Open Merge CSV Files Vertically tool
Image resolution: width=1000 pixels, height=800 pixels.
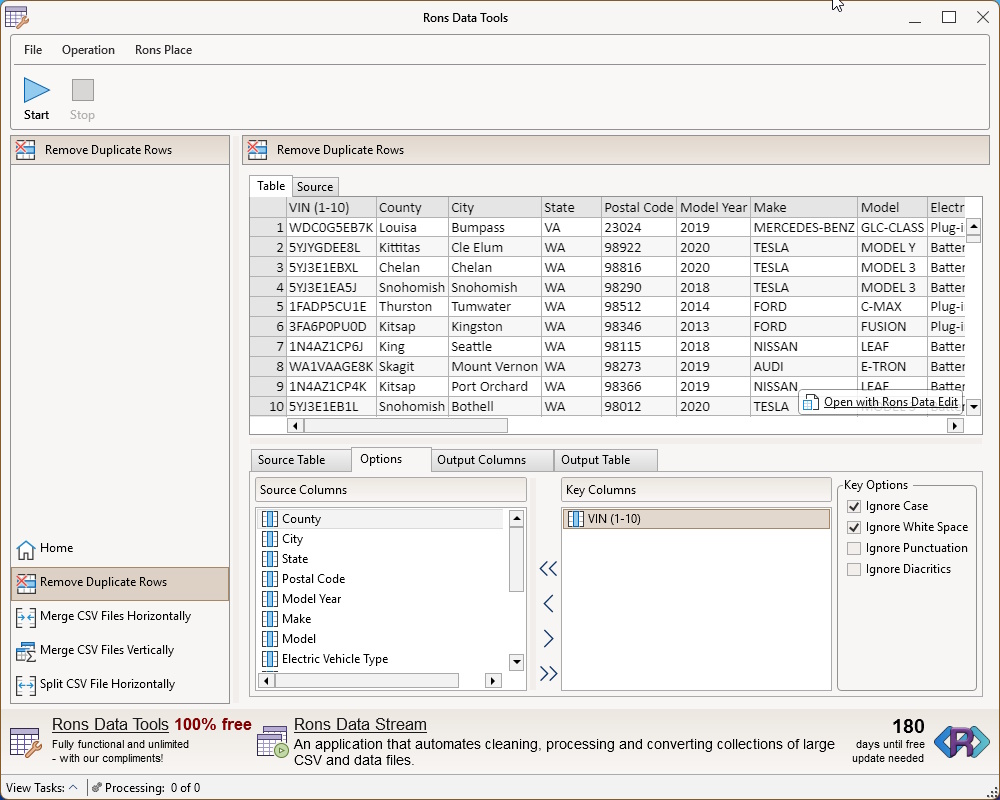click(x=120, y=650)
